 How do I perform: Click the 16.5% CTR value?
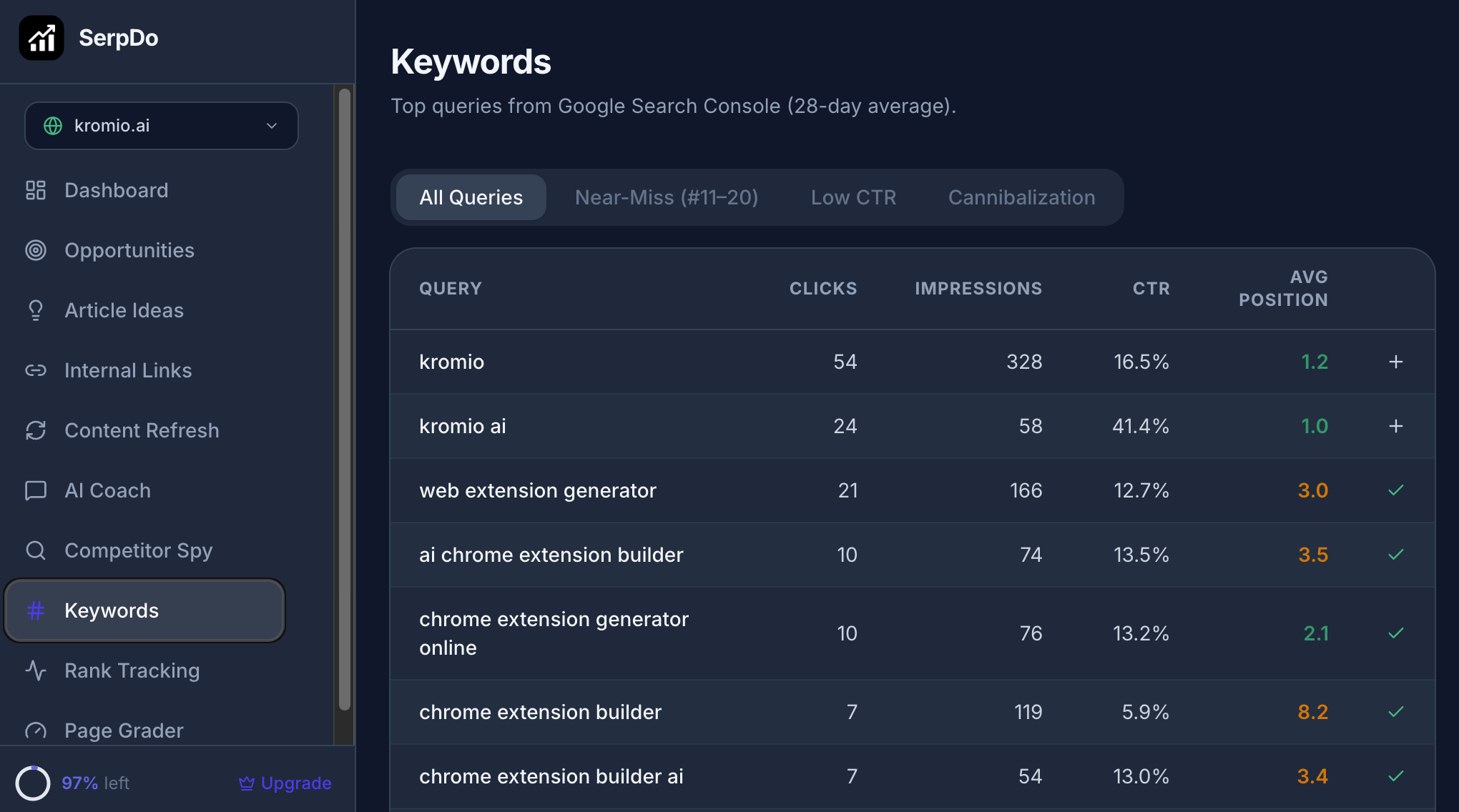pyautogui.click(x=1141, y=362)
